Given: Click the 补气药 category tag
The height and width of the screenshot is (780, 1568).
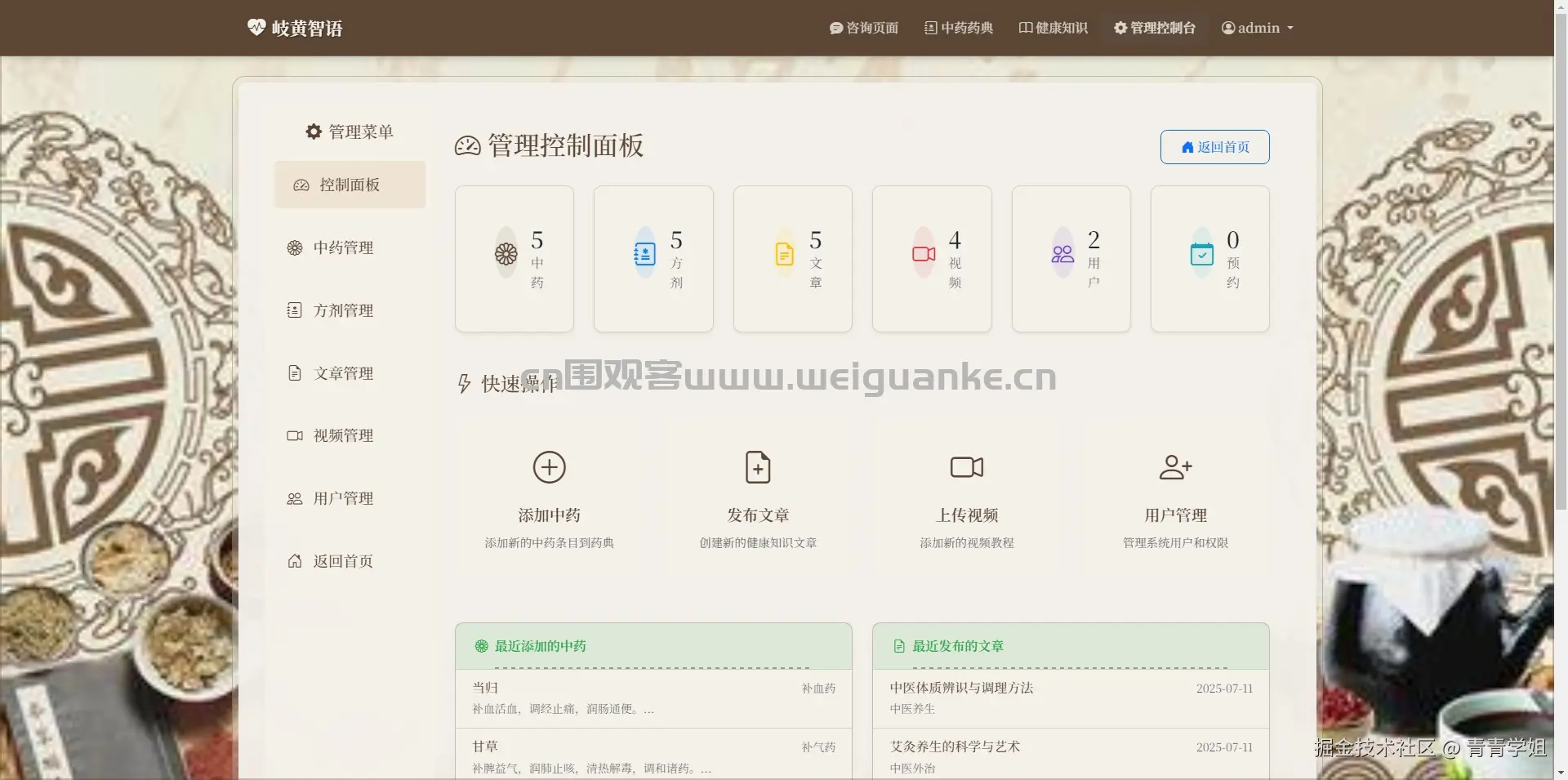Looking at the screenshot, I should (818, 747).
